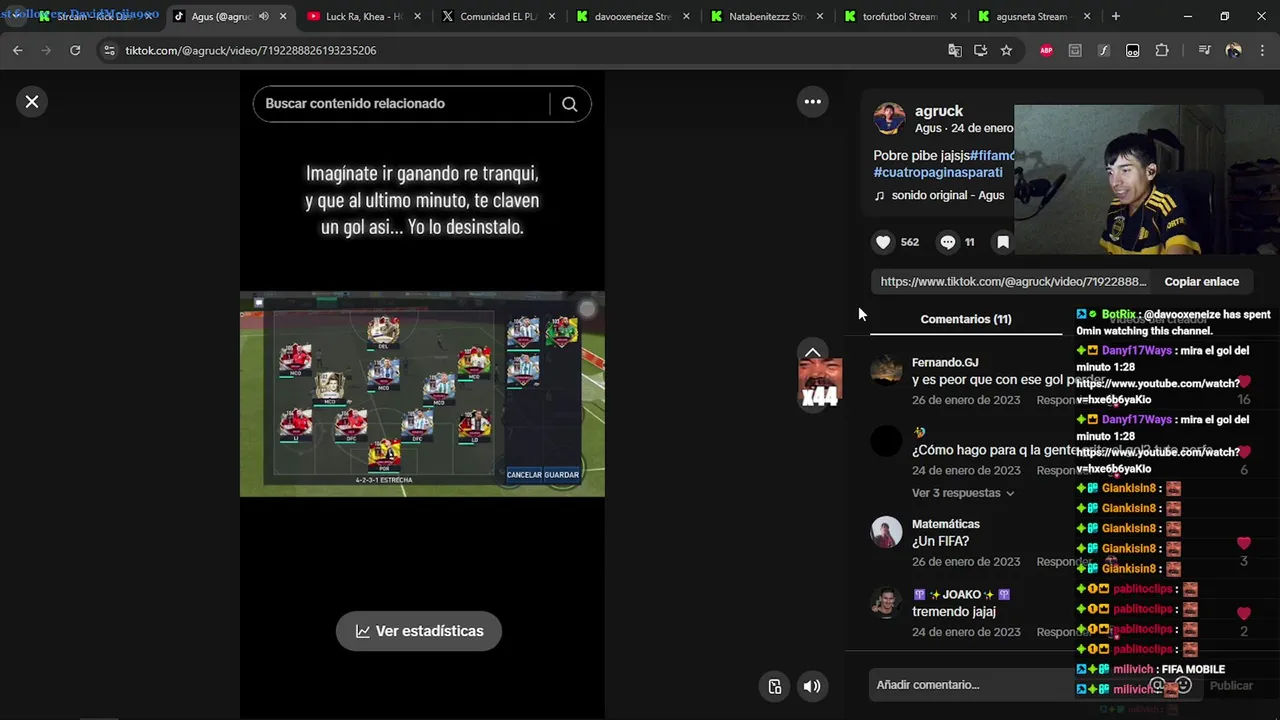Open the Chrome extensions puzzle menu
1280x720 pixels.
click(x=1162, y=50)
